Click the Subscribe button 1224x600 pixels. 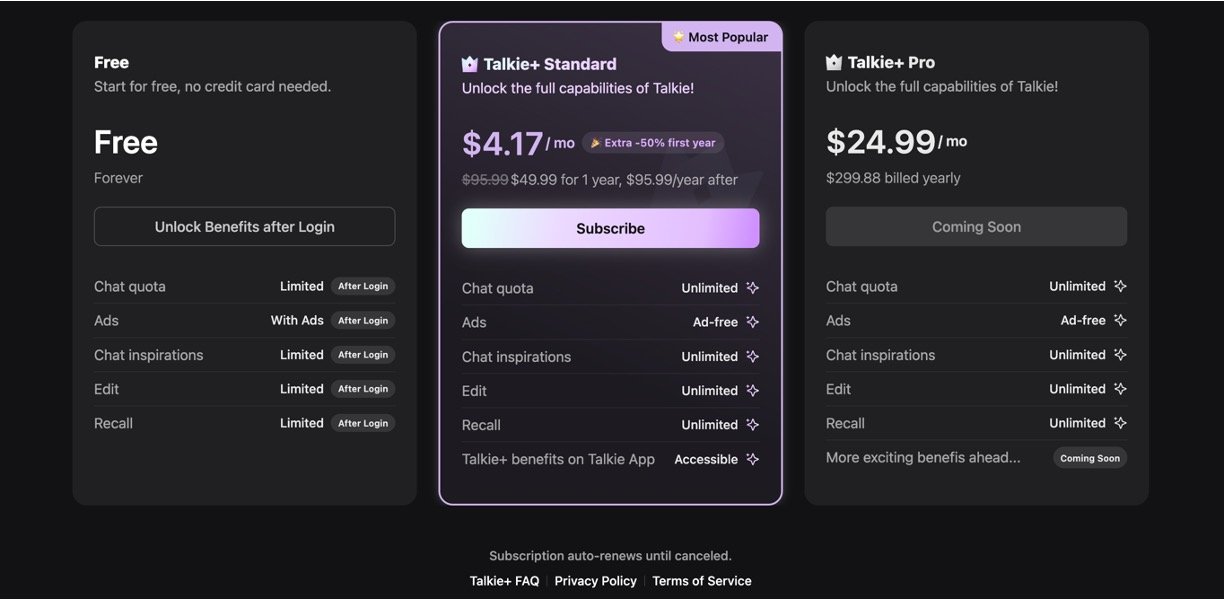[x=610, y=228]
